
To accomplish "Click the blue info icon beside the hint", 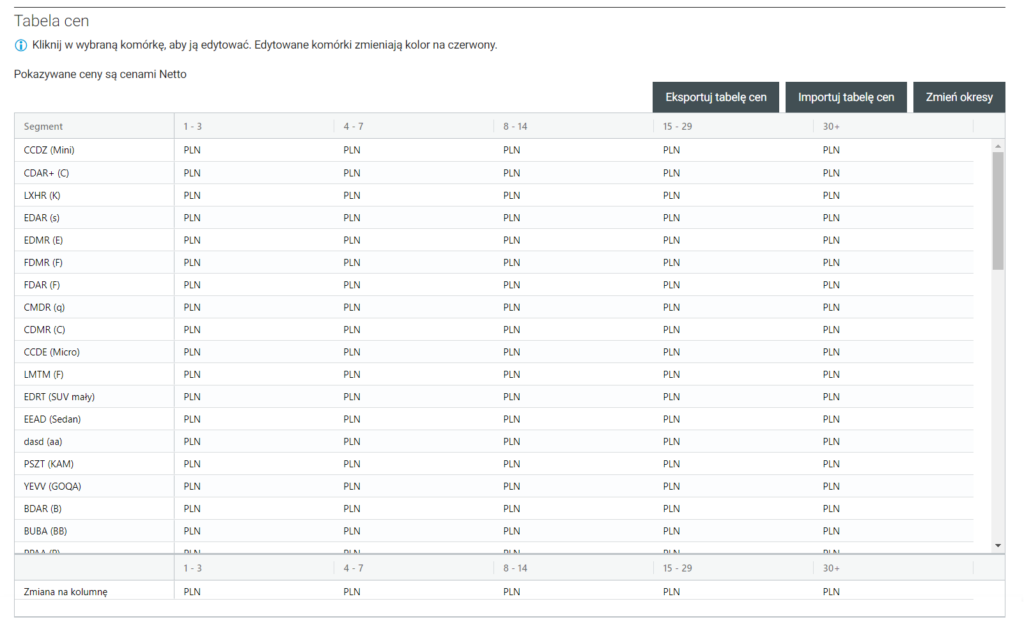I will (x=21, y=45).
